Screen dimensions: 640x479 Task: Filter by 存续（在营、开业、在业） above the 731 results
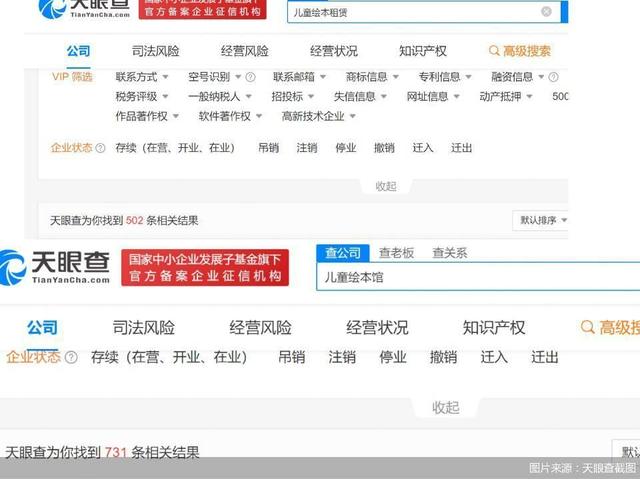[x=168, y=357]
